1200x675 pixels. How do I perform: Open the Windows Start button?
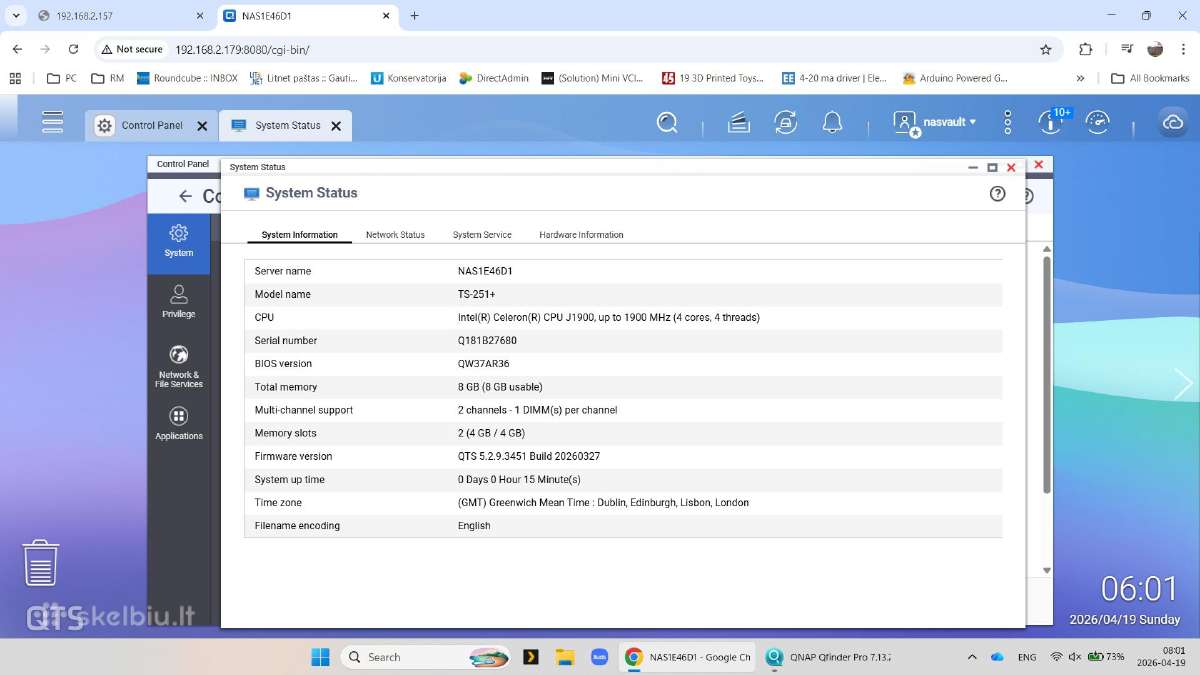(x=320, y=657)
